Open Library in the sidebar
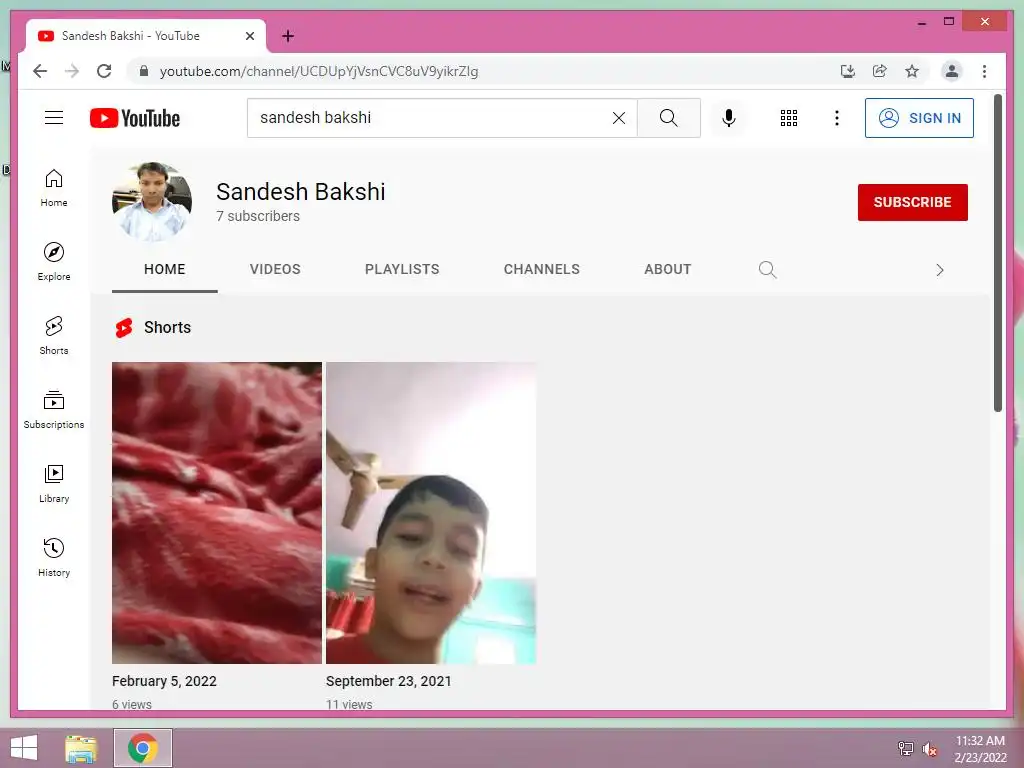Screen dimensions: 1024x768 coord(54,483)
